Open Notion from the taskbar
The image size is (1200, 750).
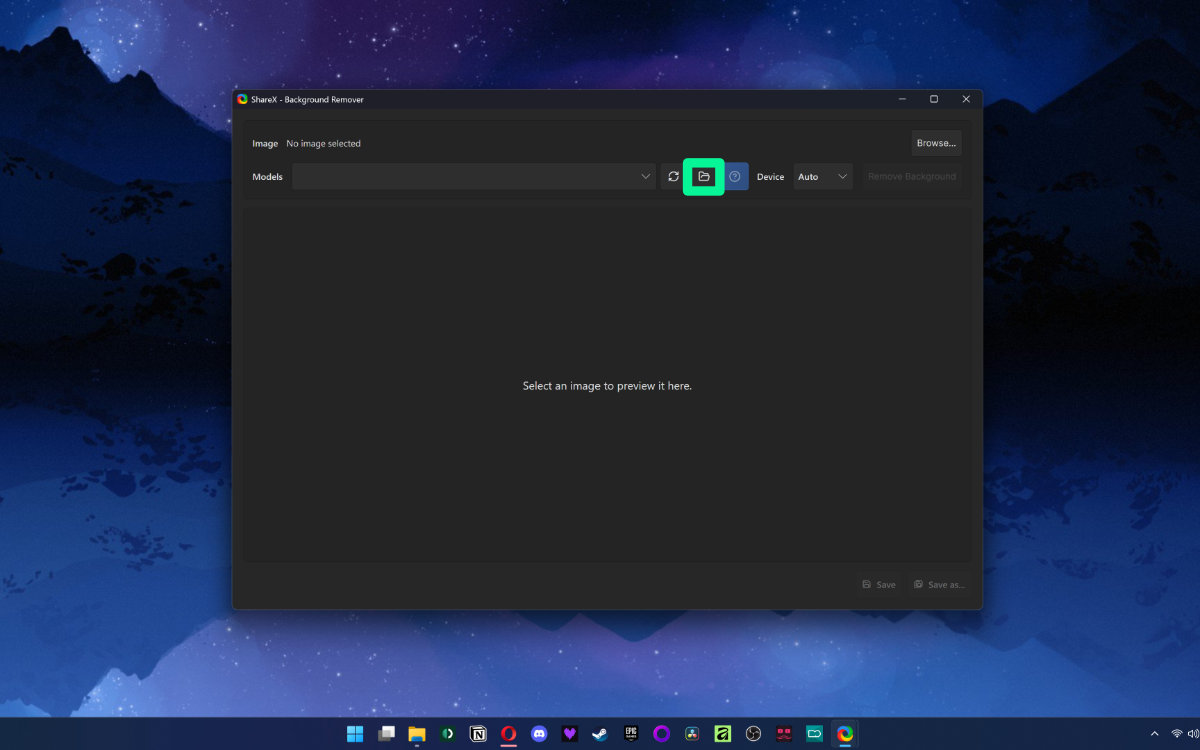click(x=478, y=734)
